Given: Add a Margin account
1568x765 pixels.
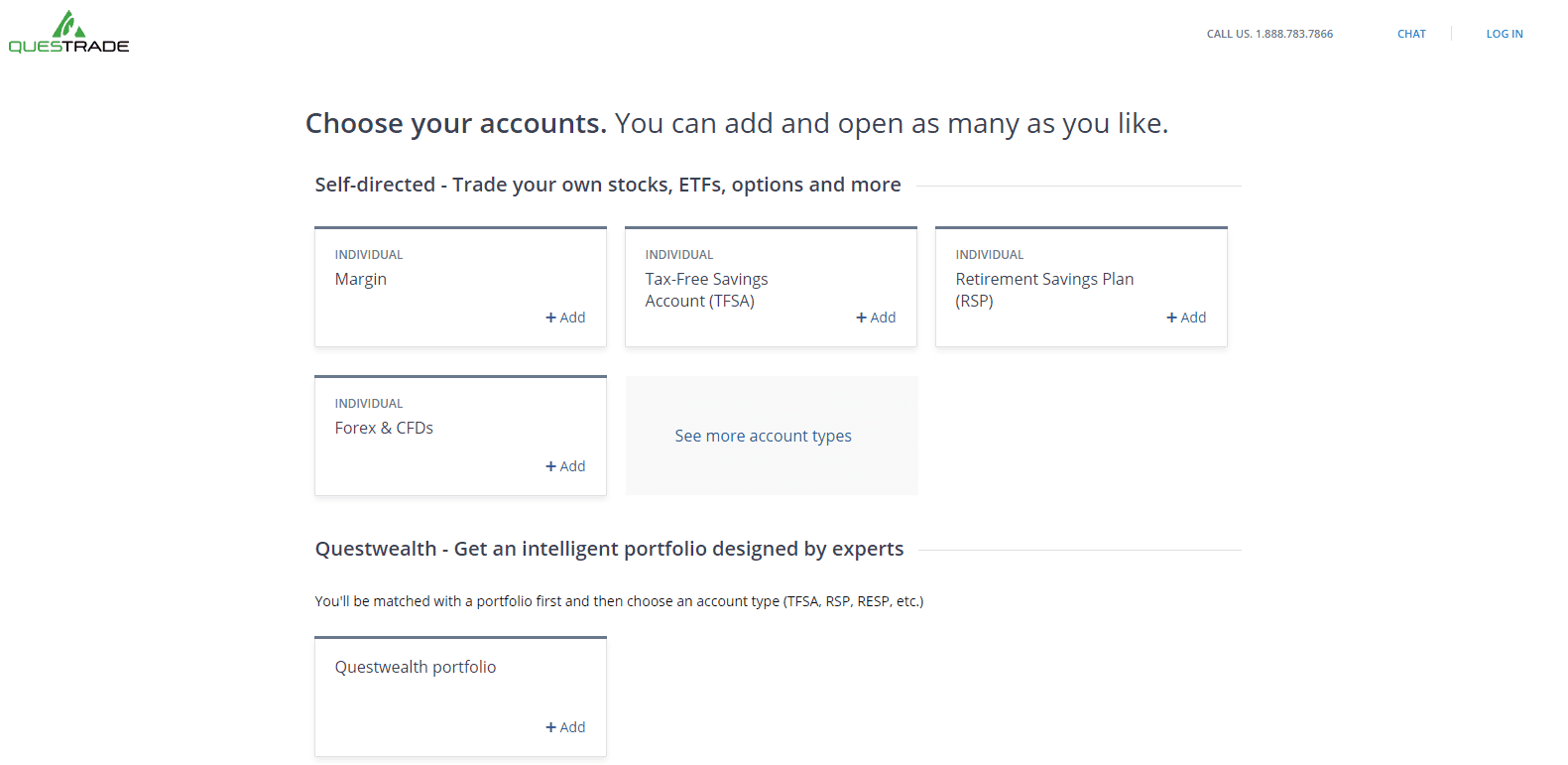Looking at the screenshot, I should click(x=565, y=317).
